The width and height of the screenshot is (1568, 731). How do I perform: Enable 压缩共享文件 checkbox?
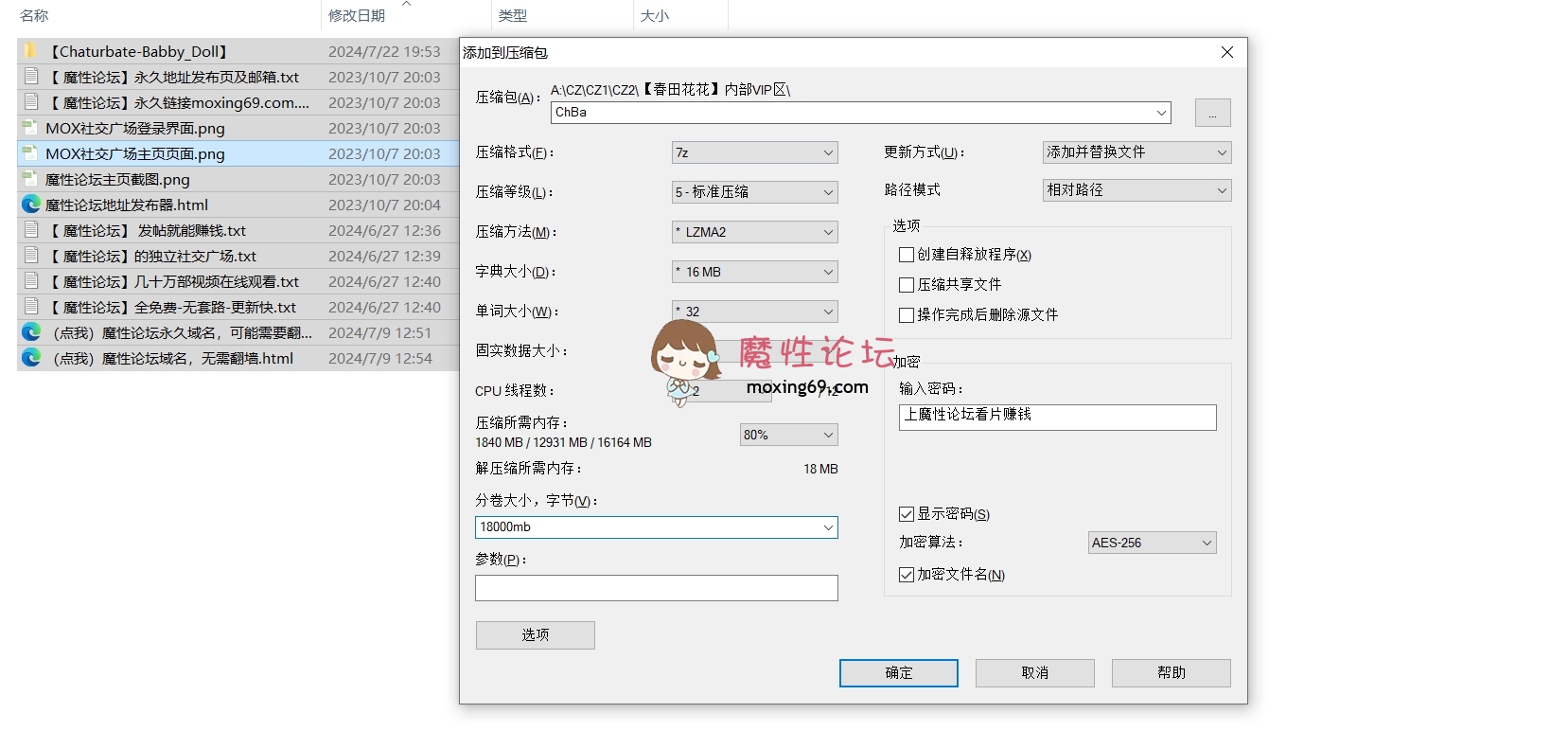pos(907,285)
